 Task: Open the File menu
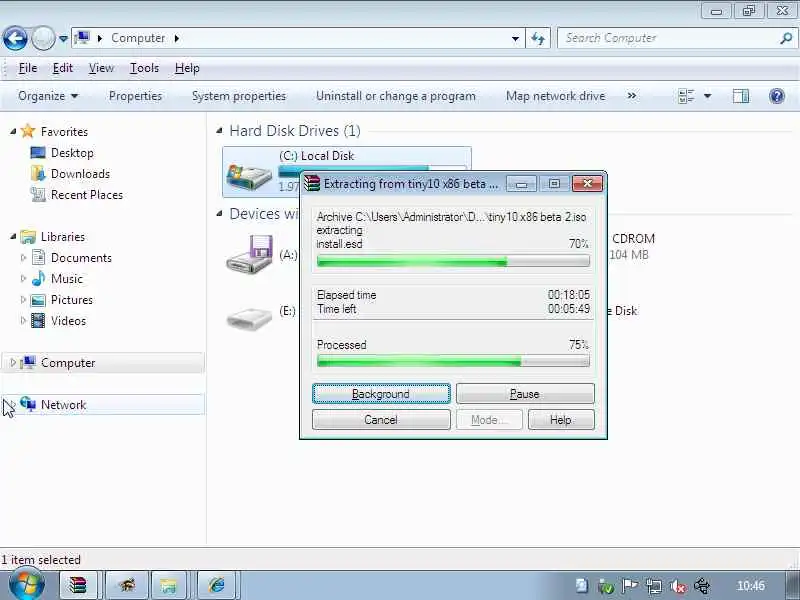[28, 68]
